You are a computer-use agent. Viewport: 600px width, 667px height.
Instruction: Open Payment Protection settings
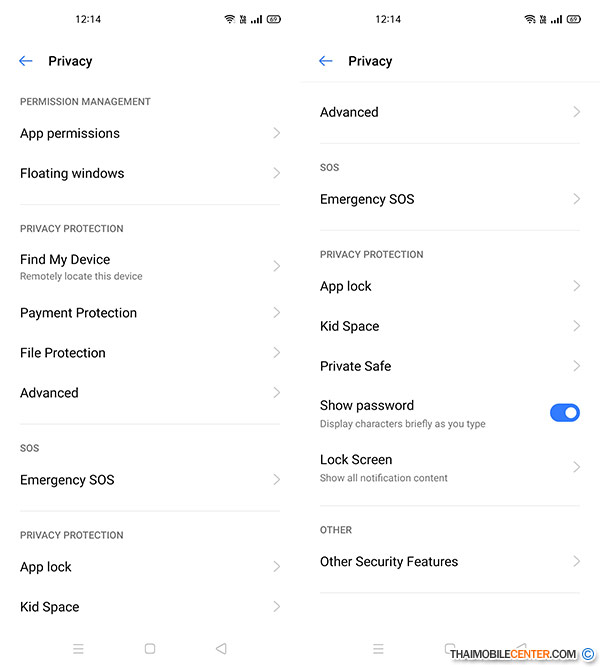[x=79, y=313]
